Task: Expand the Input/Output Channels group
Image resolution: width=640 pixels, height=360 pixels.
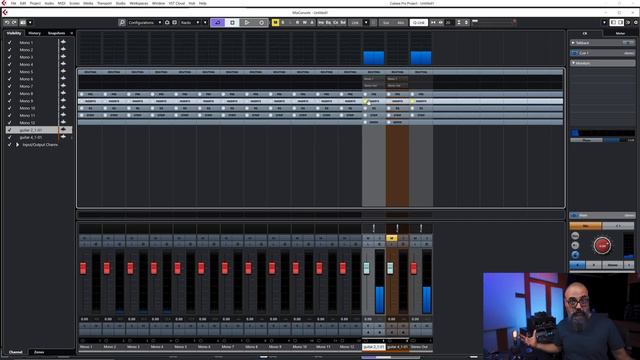Action: click(17, 144)
